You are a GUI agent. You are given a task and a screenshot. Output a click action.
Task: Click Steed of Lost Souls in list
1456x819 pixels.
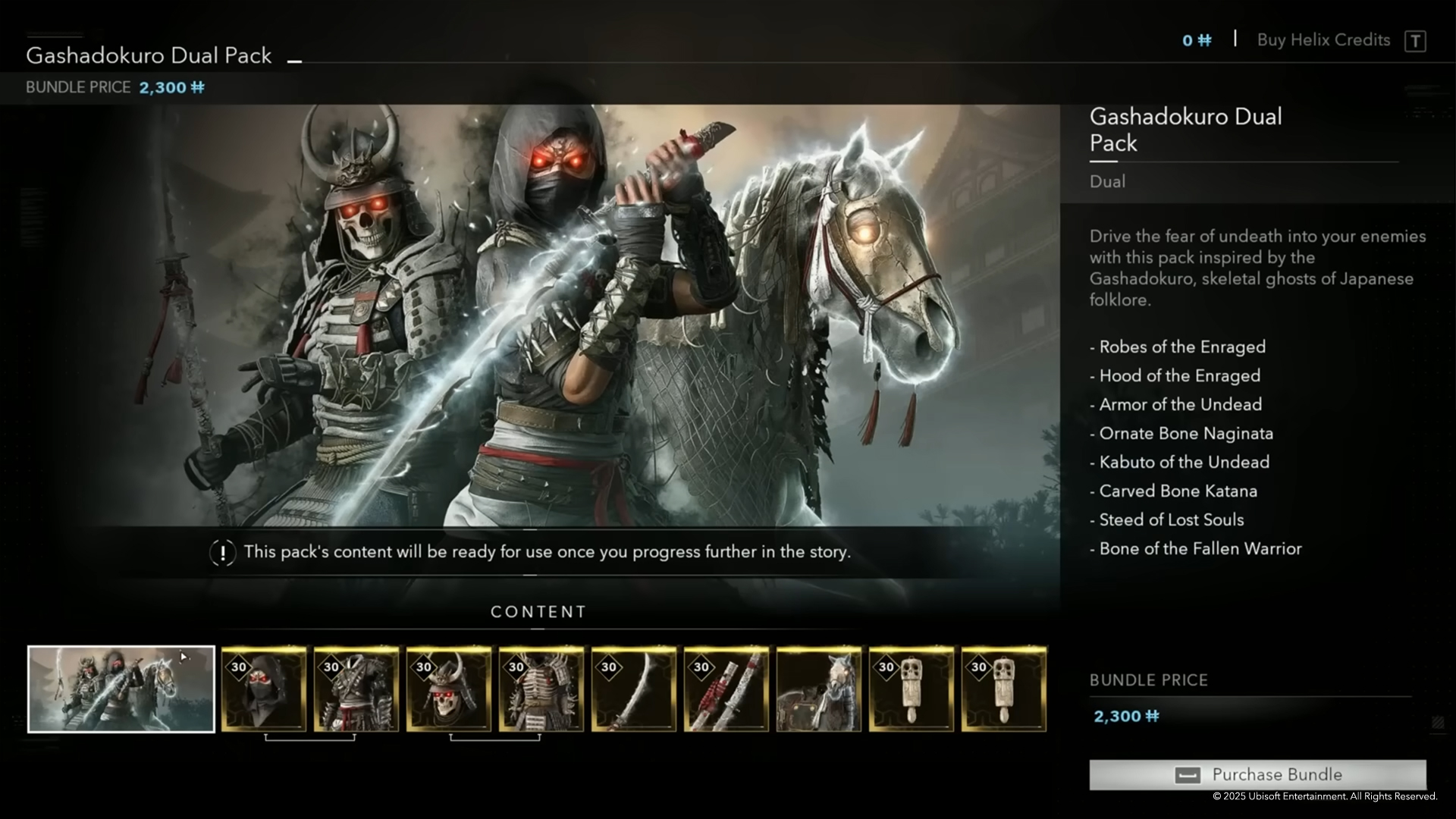point(1171,520)
